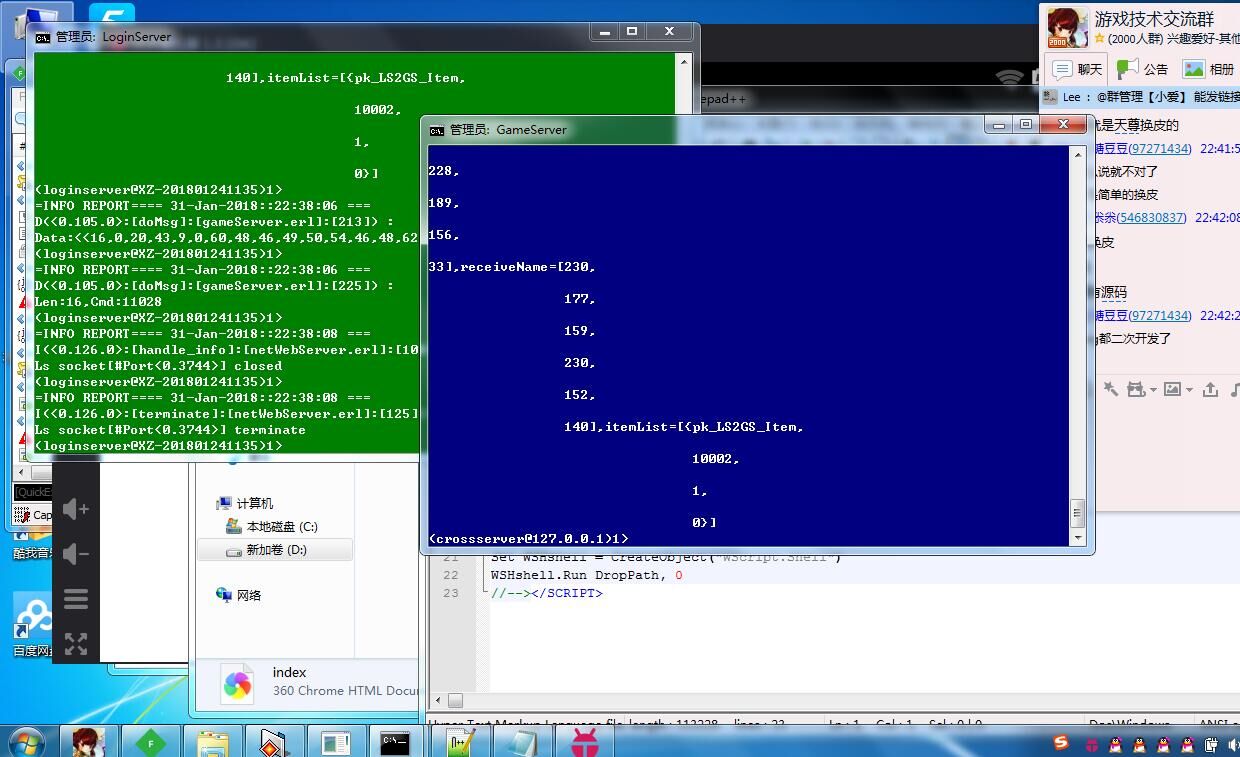Screen dimensions: 1240x757
Task: Open the red bug application in taskbar
Action: coord(584,742)
